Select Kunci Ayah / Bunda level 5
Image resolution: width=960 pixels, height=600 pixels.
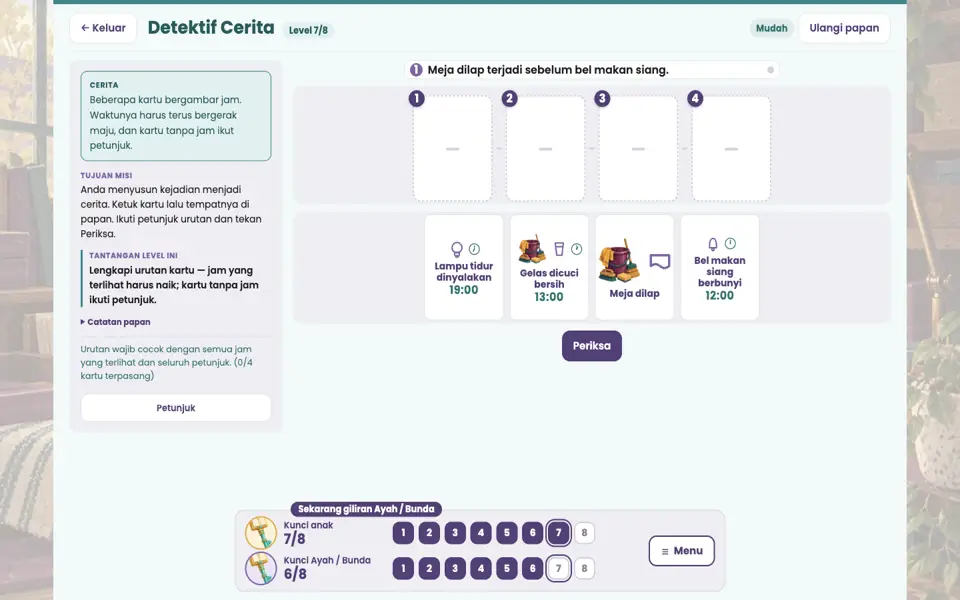coord(506,568)
